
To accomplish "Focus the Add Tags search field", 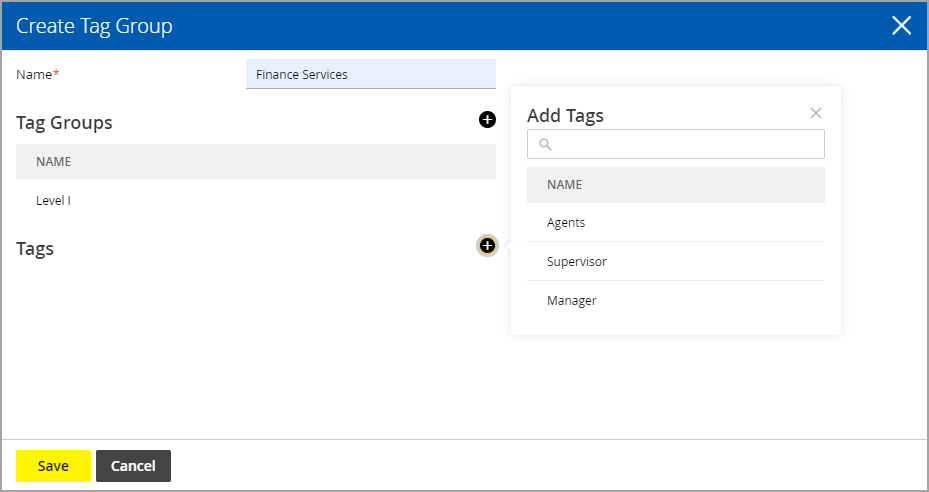I will coord(675,144).
